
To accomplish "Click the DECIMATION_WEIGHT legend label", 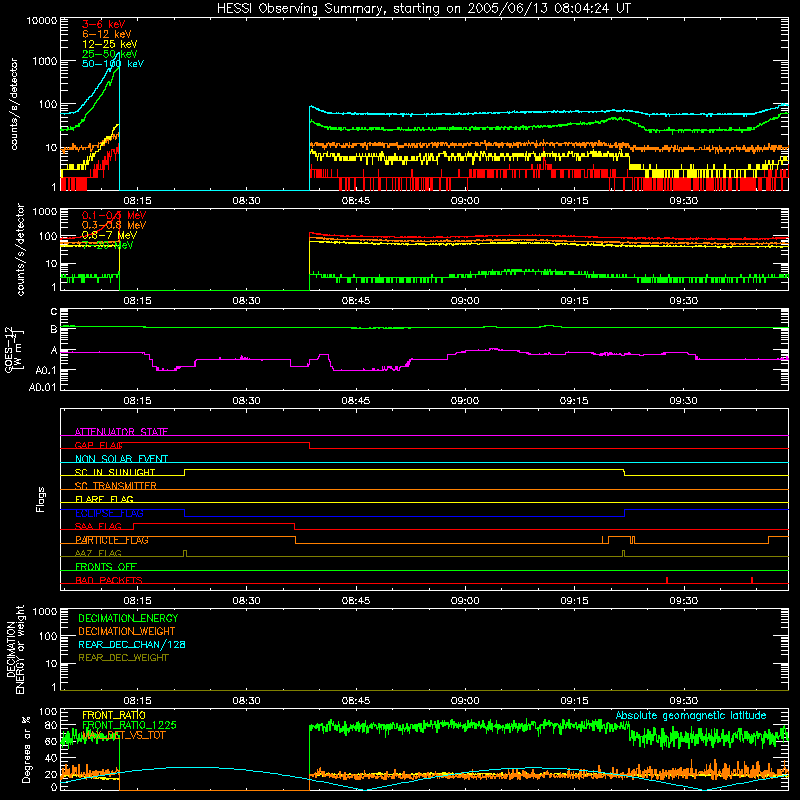I will [127, 631].
